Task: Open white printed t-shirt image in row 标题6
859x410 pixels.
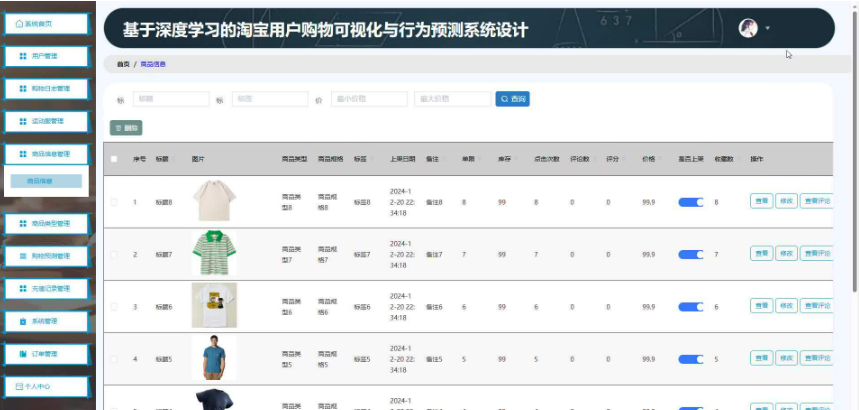Action: pyautogui.click(x=214, y=305)
